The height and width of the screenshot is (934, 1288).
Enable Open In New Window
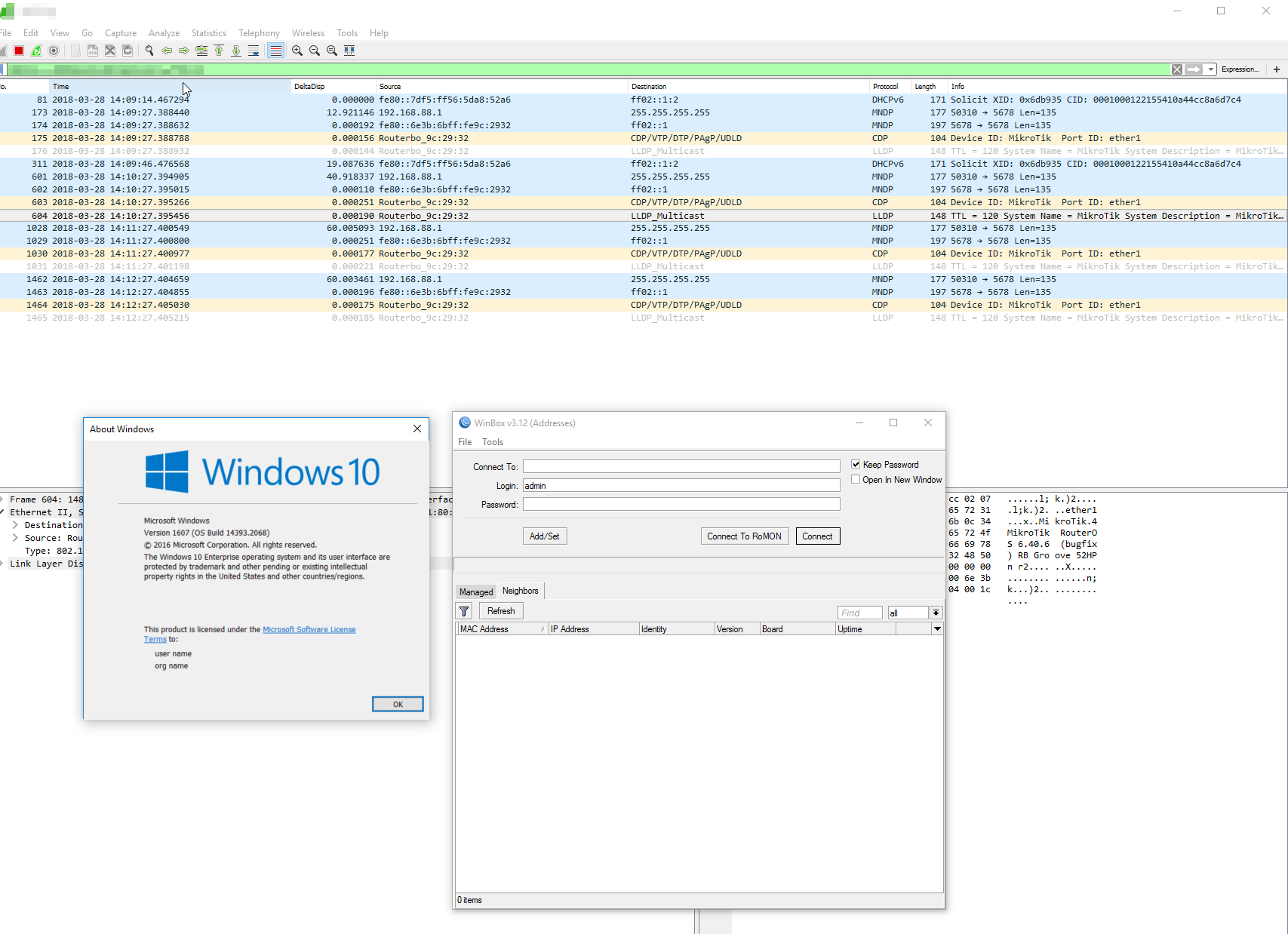pos(856,479)
